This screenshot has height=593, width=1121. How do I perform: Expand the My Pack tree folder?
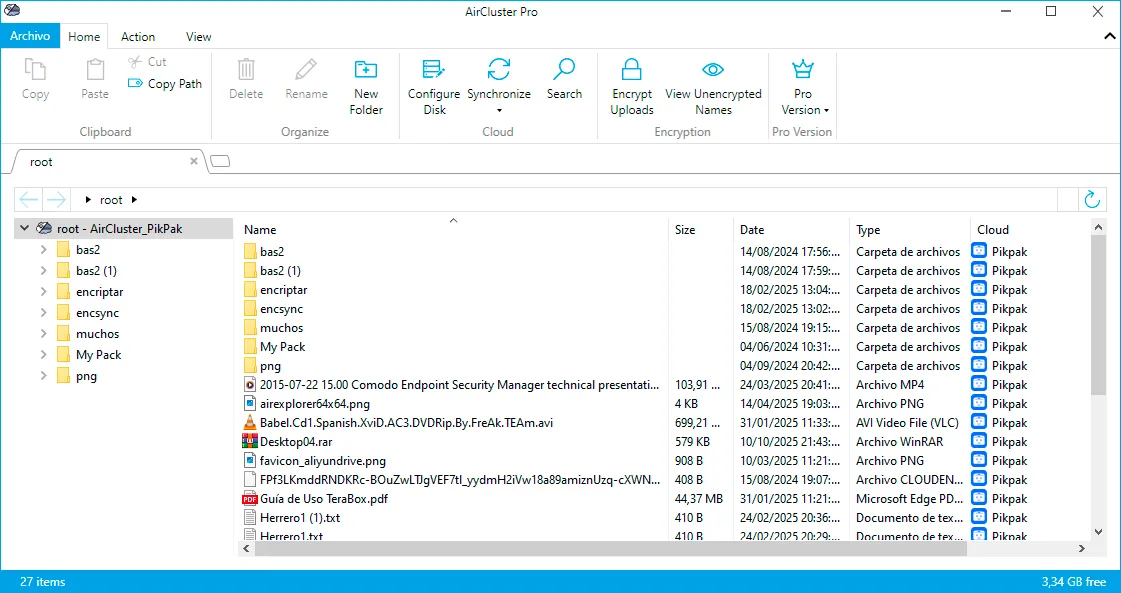click(x=44, y=355)
